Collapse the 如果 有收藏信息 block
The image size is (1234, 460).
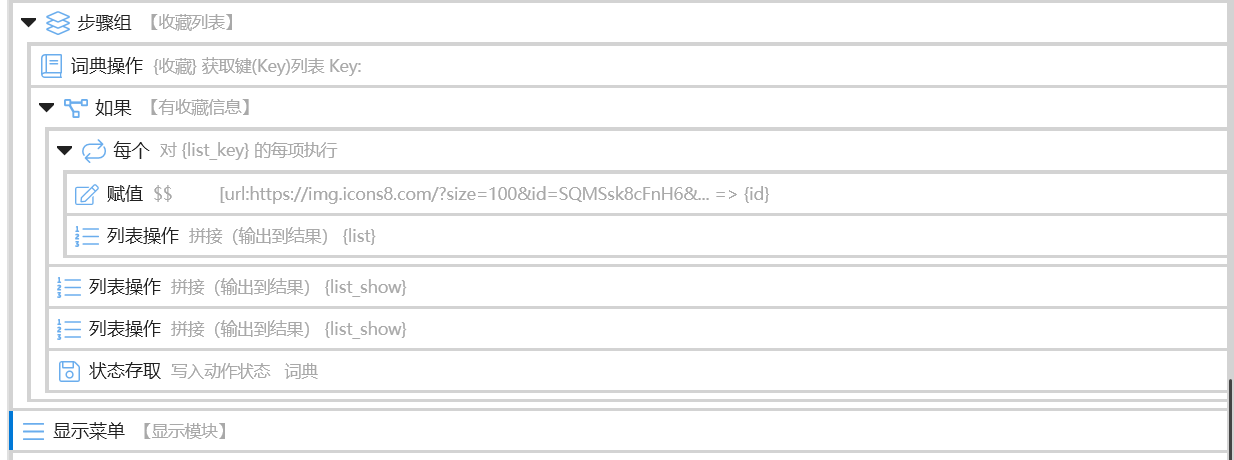(x=46, y=108)
